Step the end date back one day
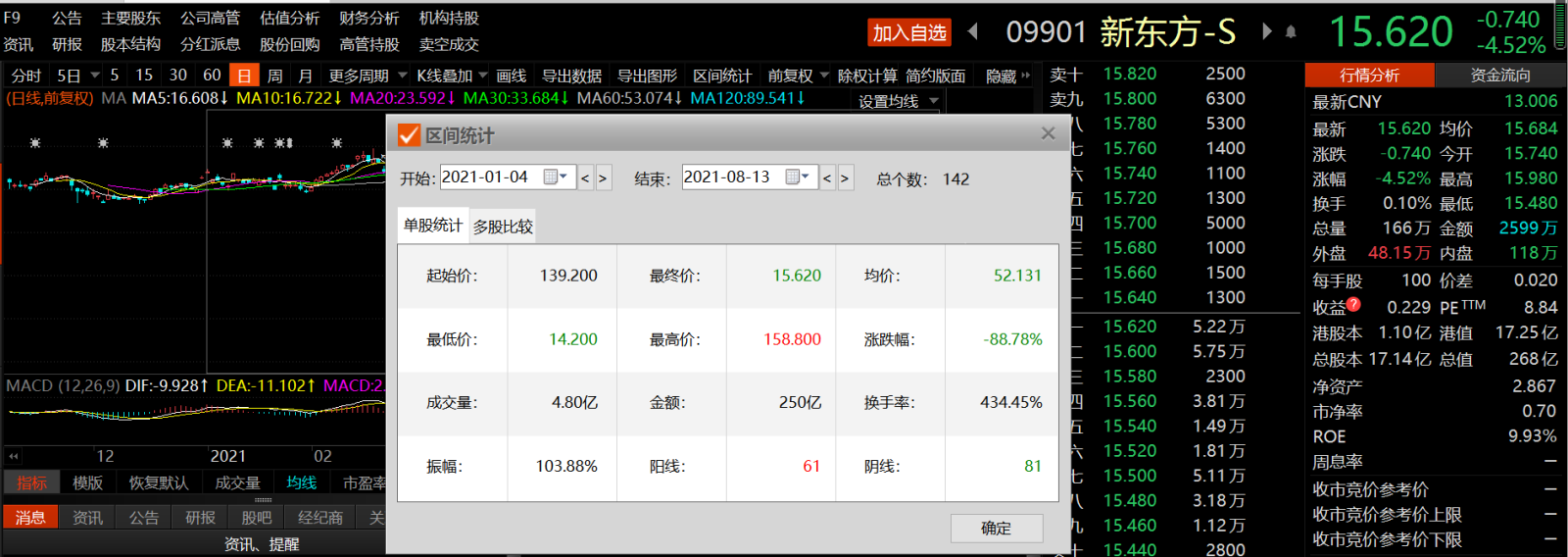 click(x=828, y=177)
